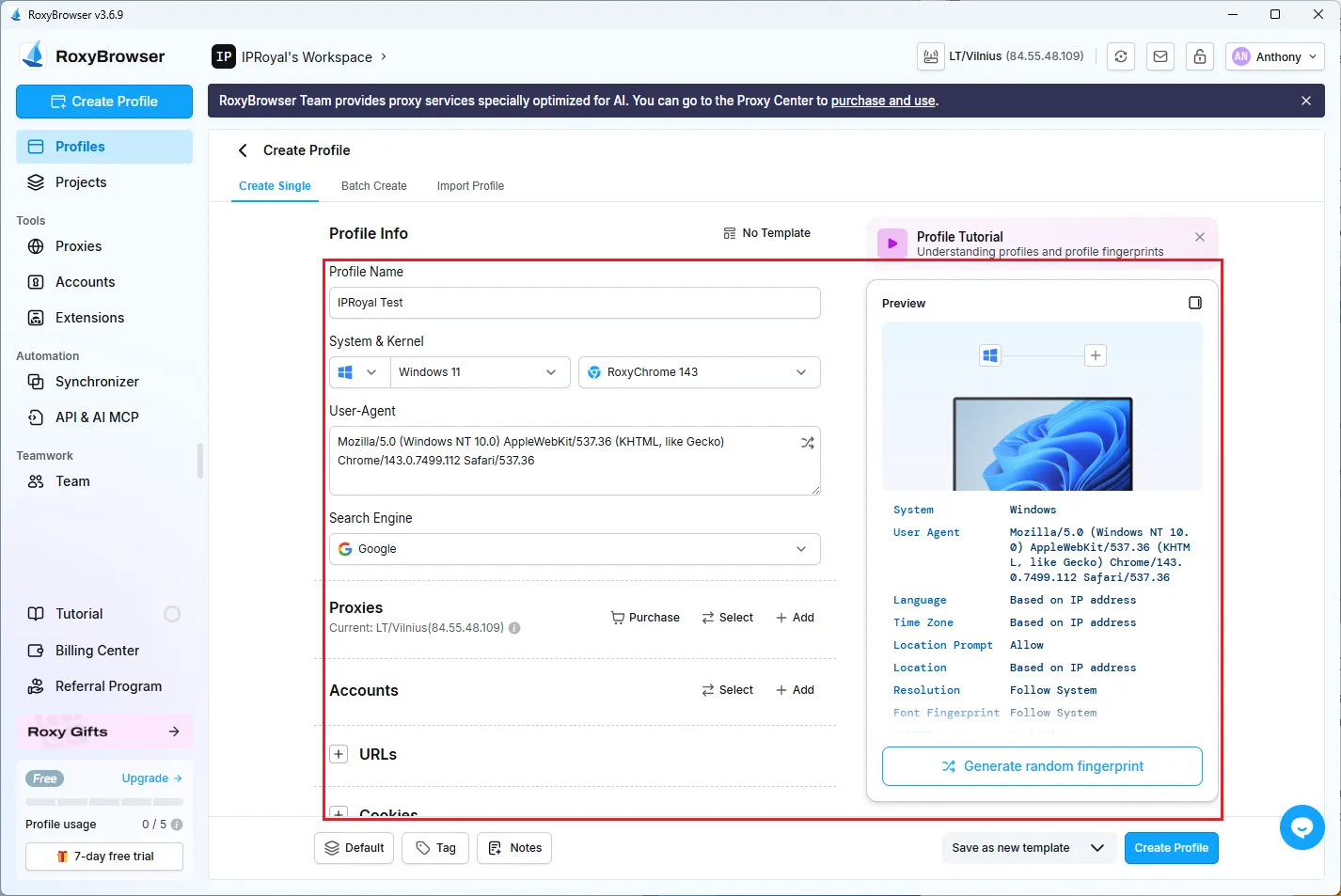Switch to the Import Profile tab

click(470, 186)
